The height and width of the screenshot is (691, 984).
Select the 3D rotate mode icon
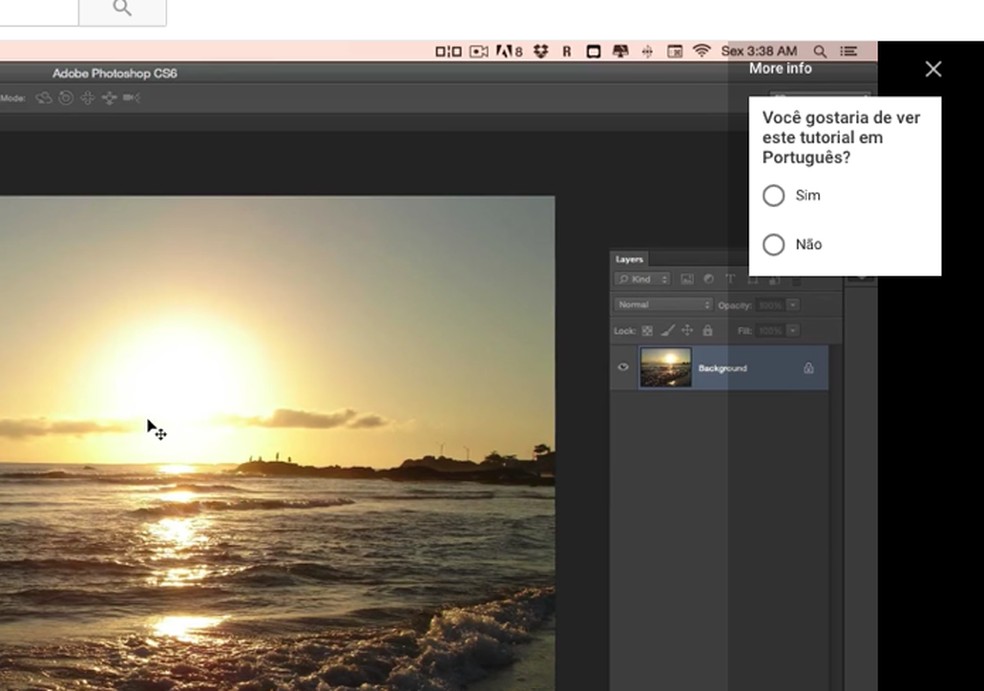tap(44, 98)
